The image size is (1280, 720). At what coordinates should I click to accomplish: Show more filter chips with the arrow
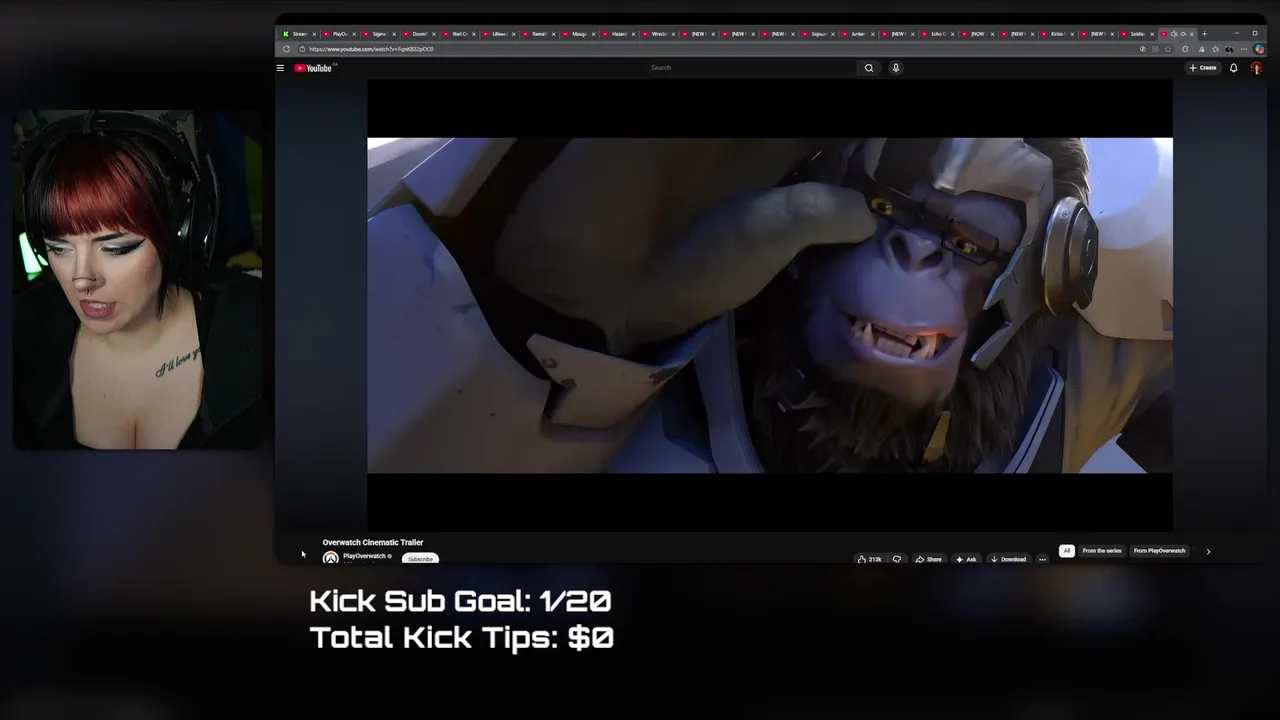1208,551
